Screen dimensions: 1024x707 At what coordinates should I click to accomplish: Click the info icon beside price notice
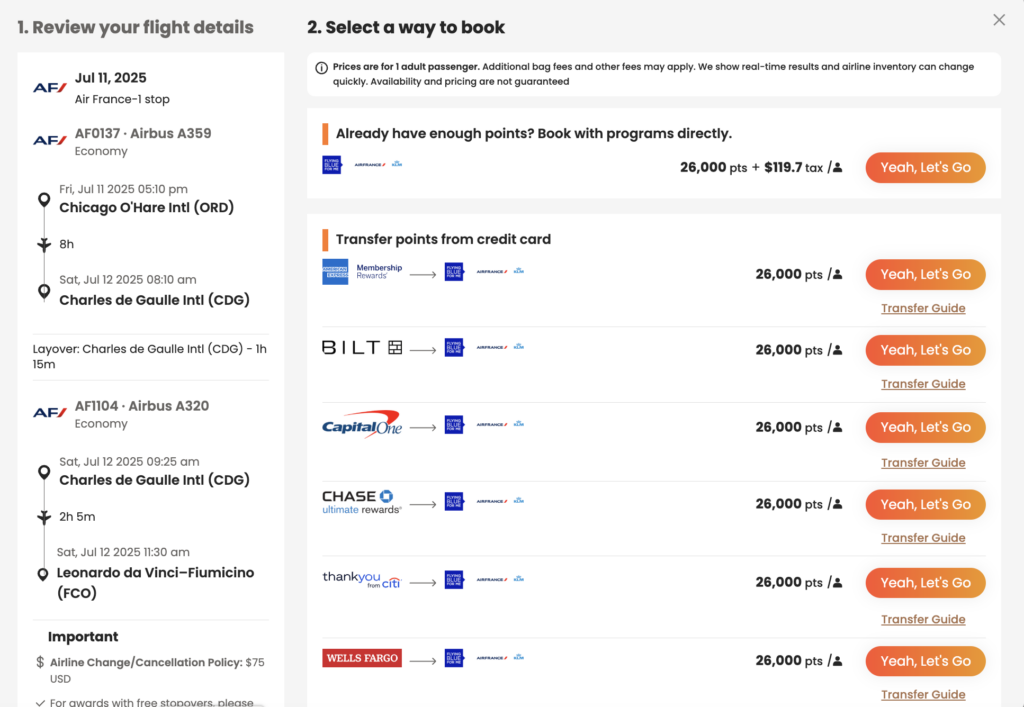pos(321,68)
